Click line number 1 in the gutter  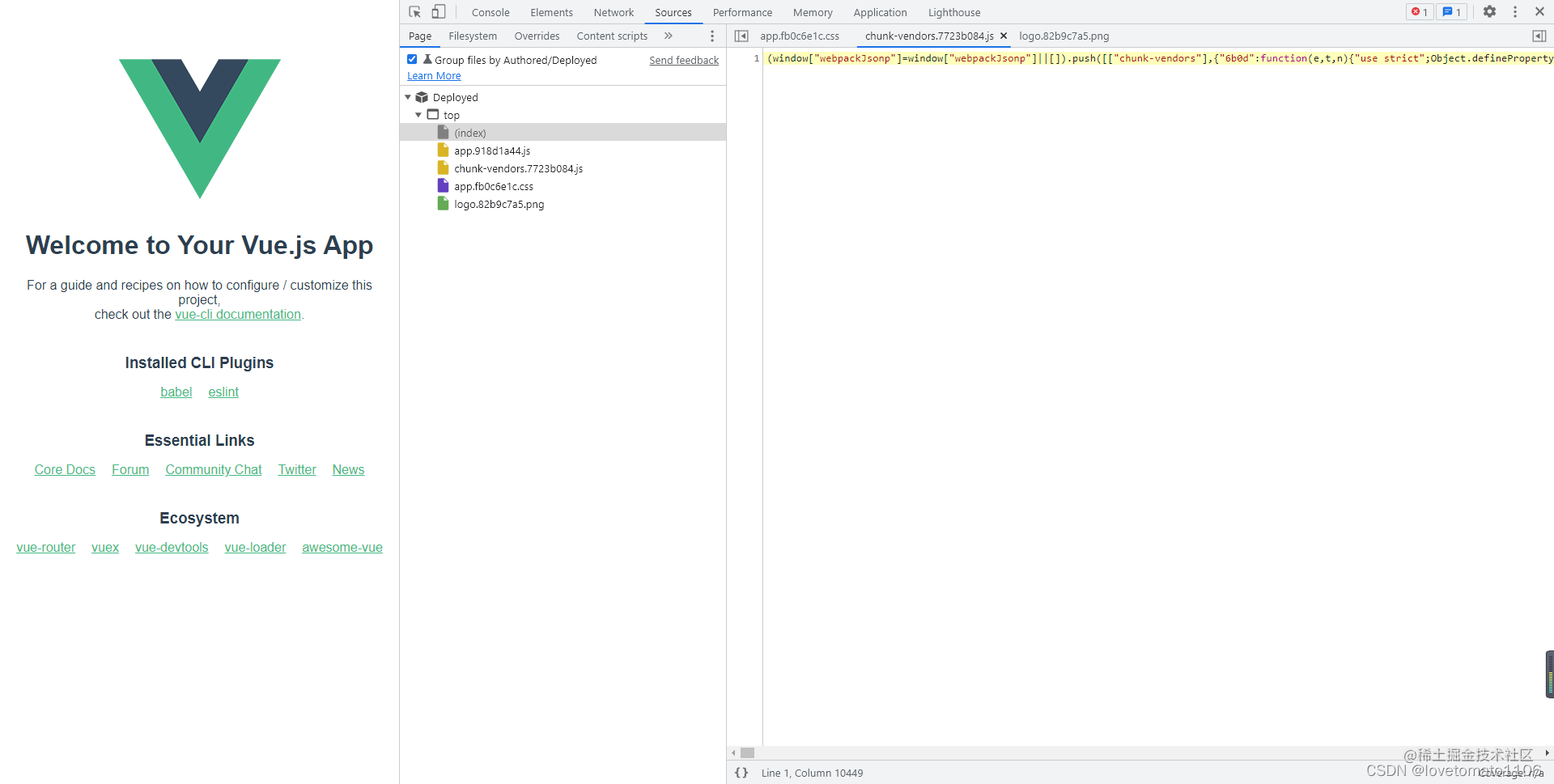click(x=756, y=58)
